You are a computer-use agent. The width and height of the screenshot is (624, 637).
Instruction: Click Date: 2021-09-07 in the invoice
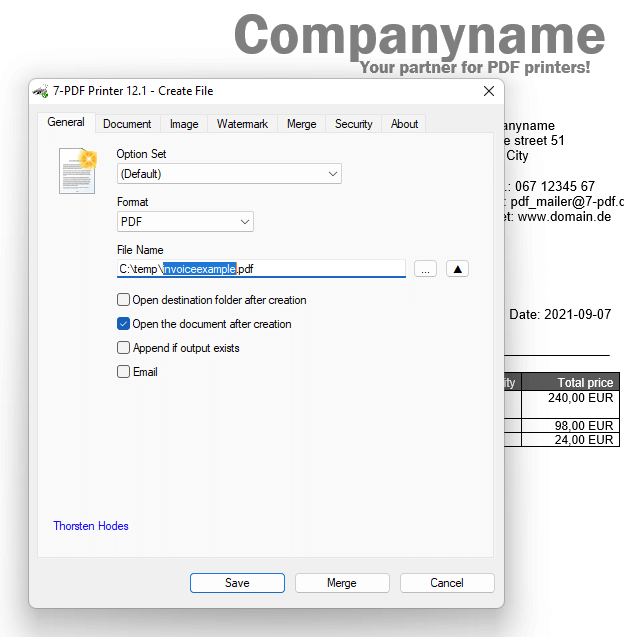(560, 314)
